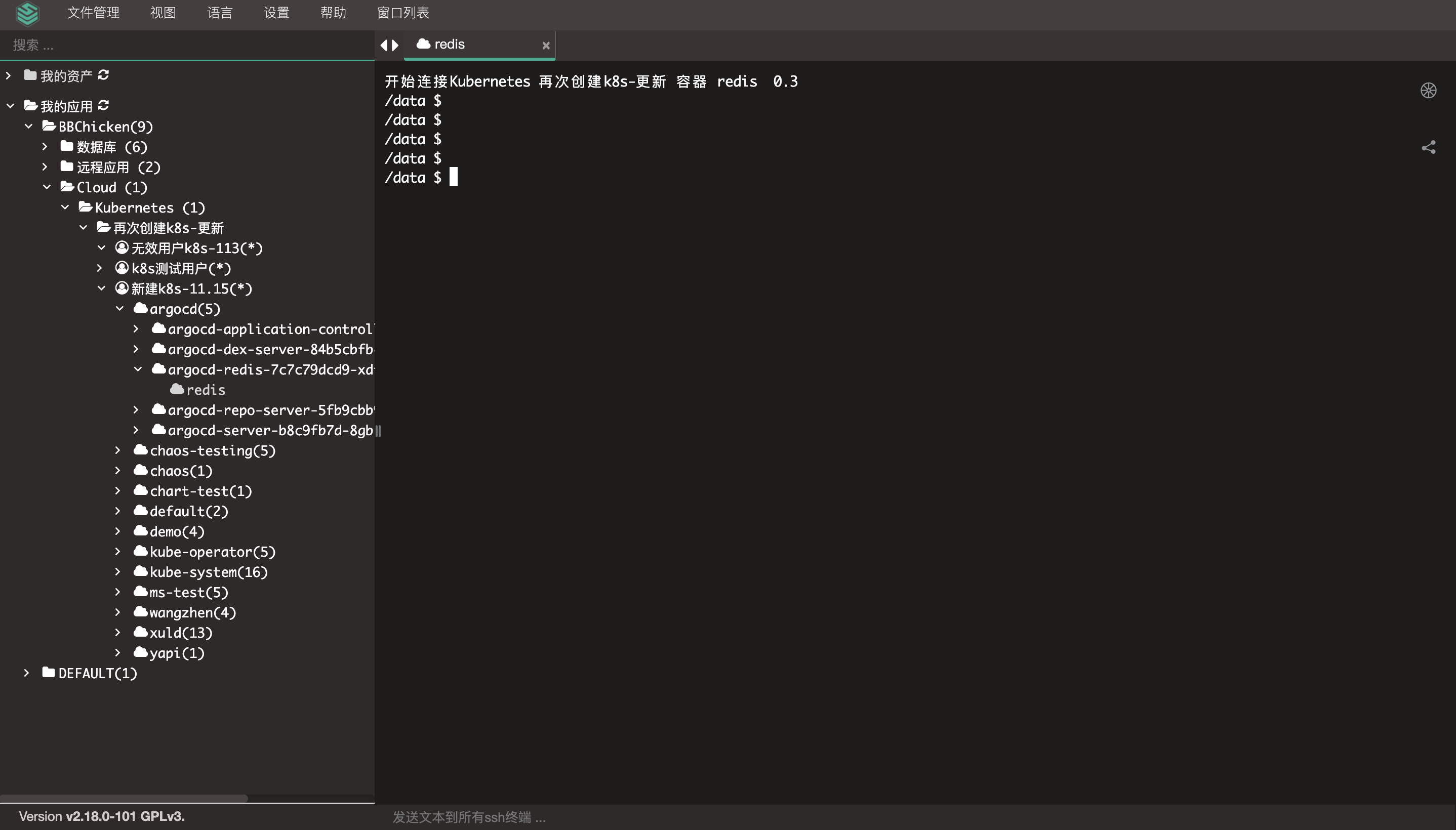Click the refresh icon beside 我的资产
Screen dimensions: 1456x830
[103, 75]
